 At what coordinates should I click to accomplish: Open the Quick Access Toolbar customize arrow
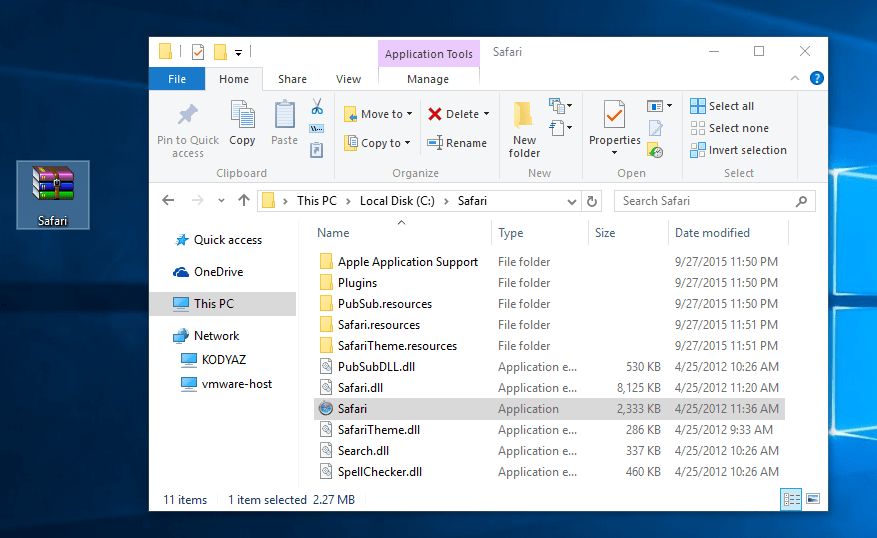coord(238,53)
